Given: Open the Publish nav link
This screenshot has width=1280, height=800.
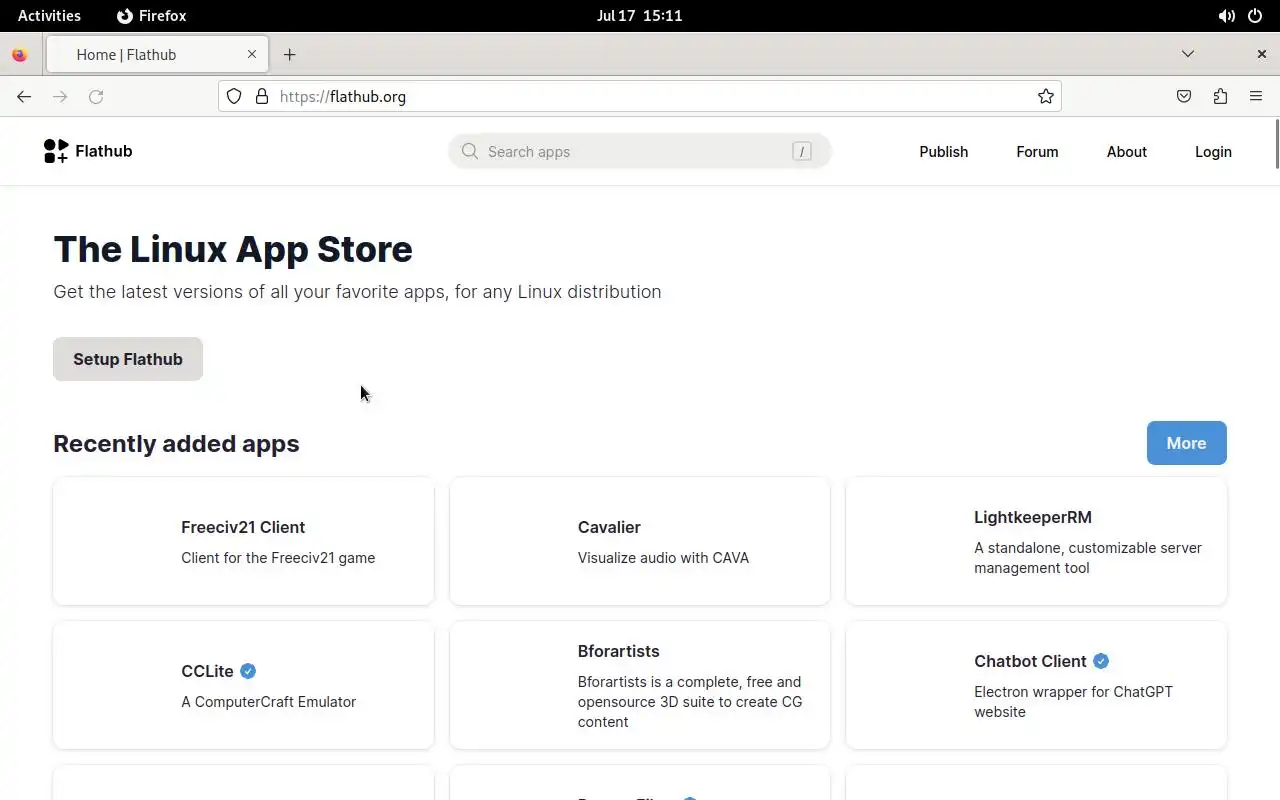Looking at the screenshot, I should (944, 152).
